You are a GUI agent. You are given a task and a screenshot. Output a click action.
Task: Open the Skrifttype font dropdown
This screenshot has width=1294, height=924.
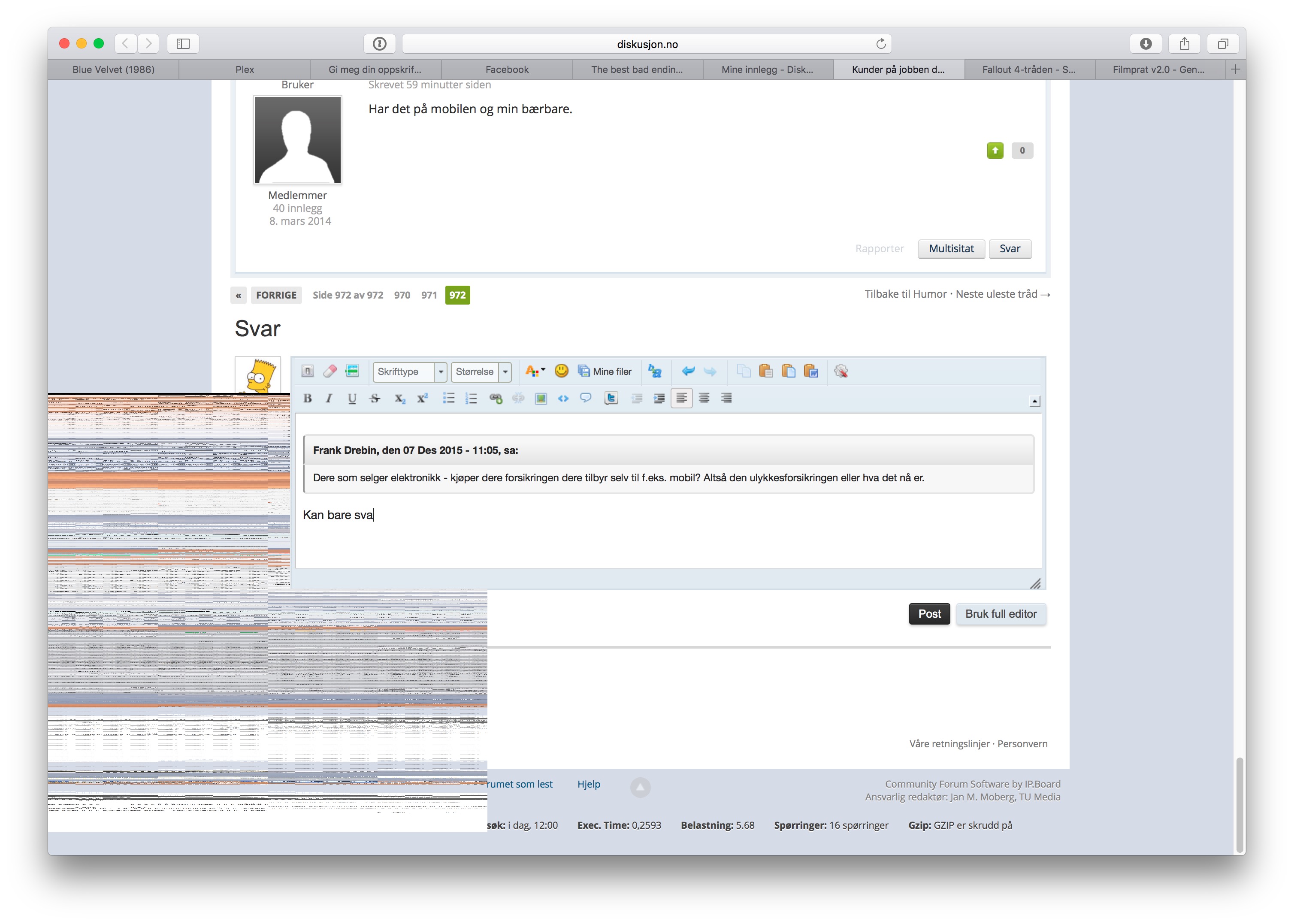click(410, 371)
